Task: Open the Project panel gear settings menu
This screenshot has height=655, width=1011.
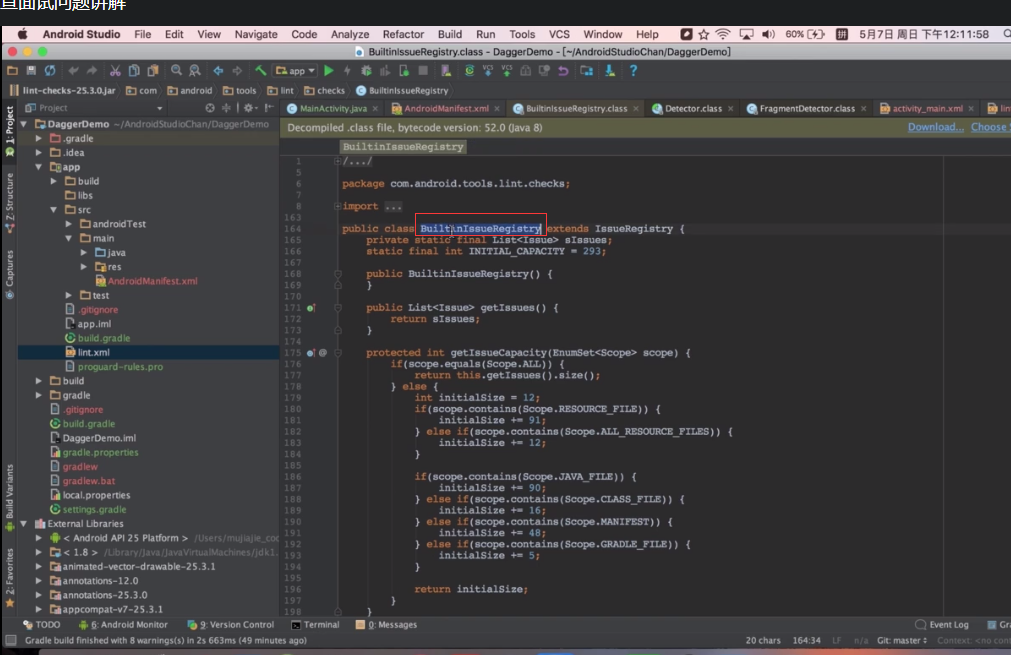Action: (x=250, y=108)
